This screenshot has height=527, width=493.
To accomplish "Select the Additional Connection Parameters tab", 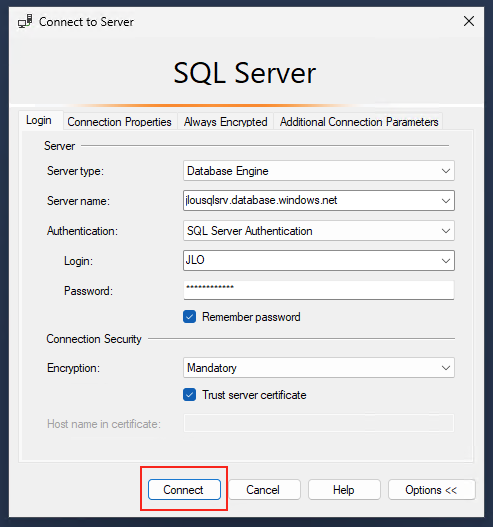I will pyautogui.click(x=359, y=122).
